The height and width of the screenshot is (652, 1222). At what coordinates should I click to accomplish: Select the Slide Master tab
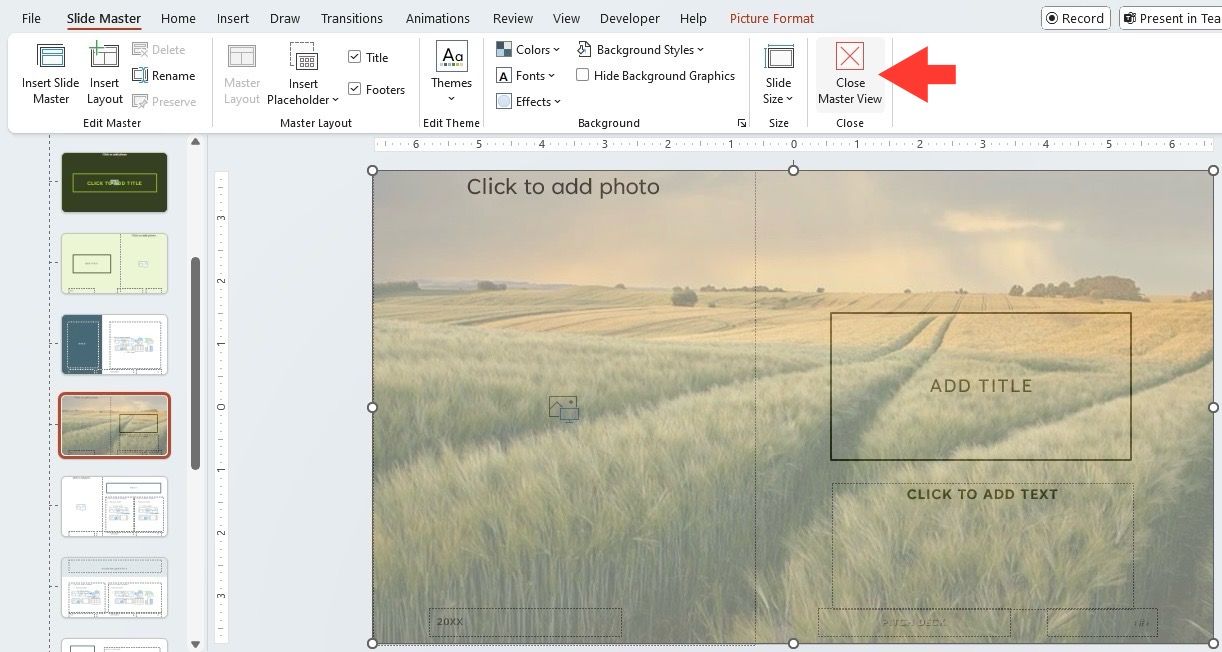click(x=104, y=18)
